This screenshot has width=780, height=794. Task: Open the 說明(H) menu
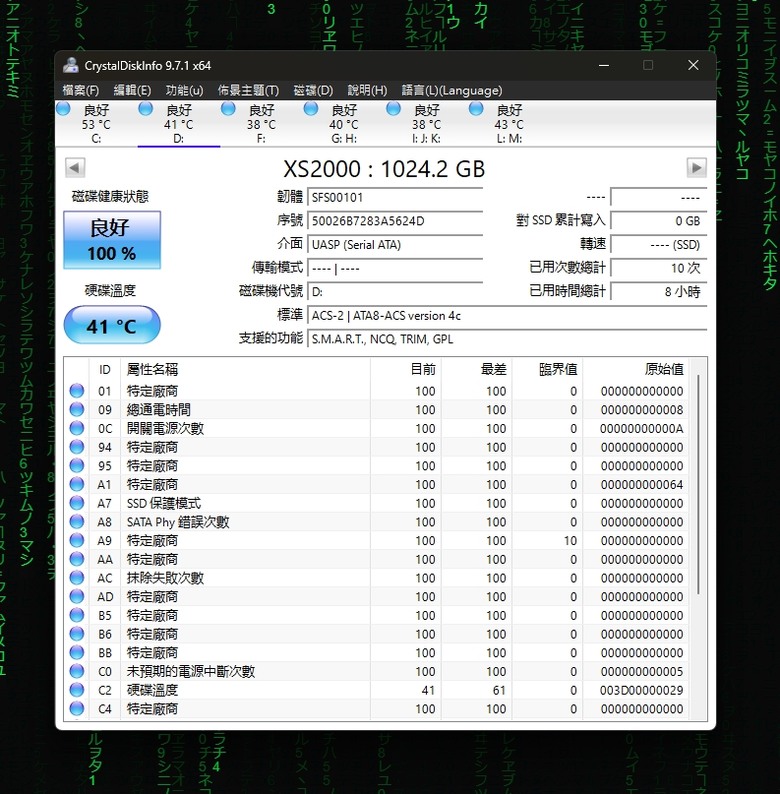point(367,90)
